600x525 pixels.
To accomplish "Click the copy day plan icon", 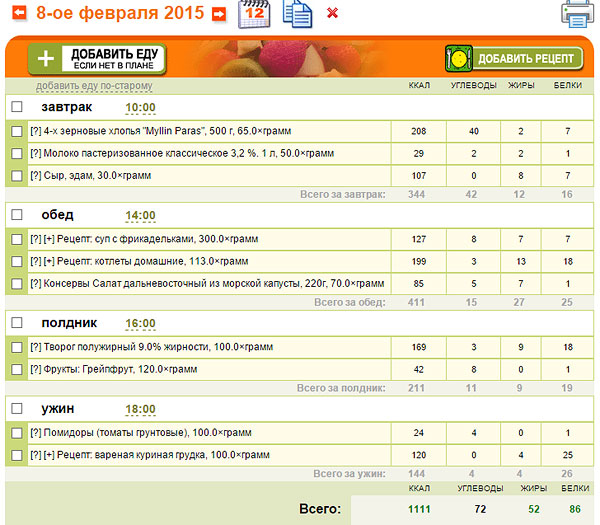I will (297, 15).
